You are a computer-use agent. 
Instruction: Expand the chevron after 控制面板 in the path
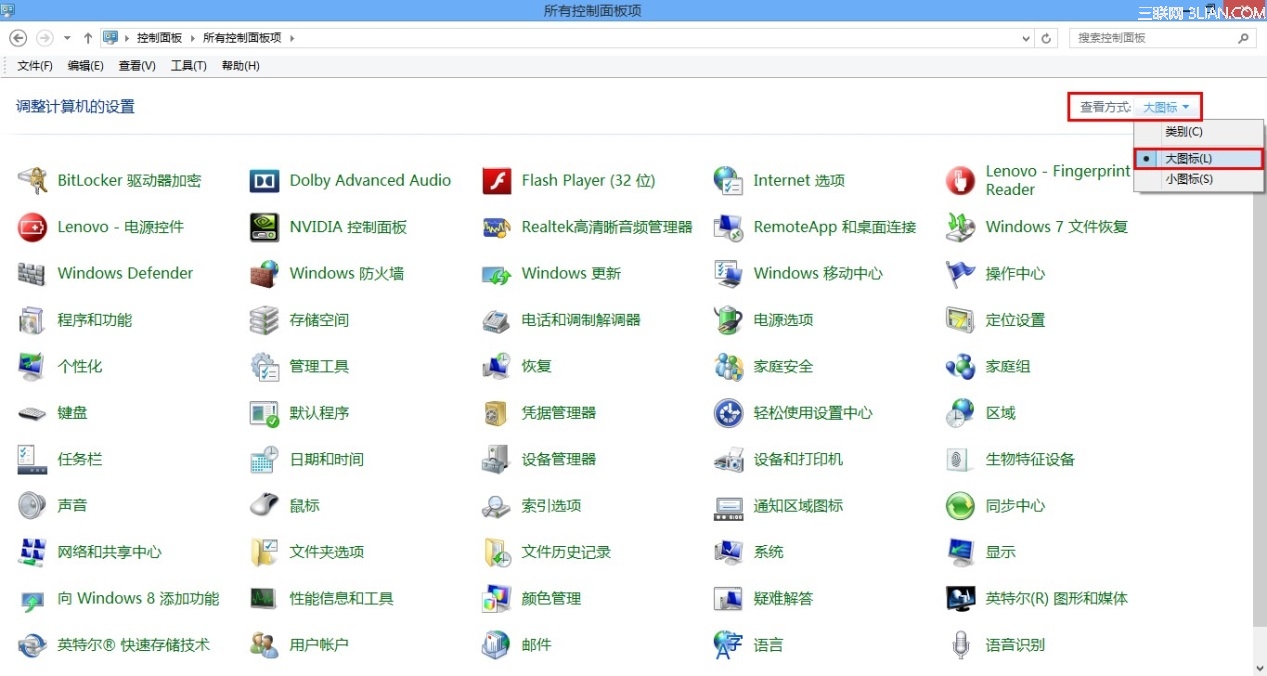[192, 38]
